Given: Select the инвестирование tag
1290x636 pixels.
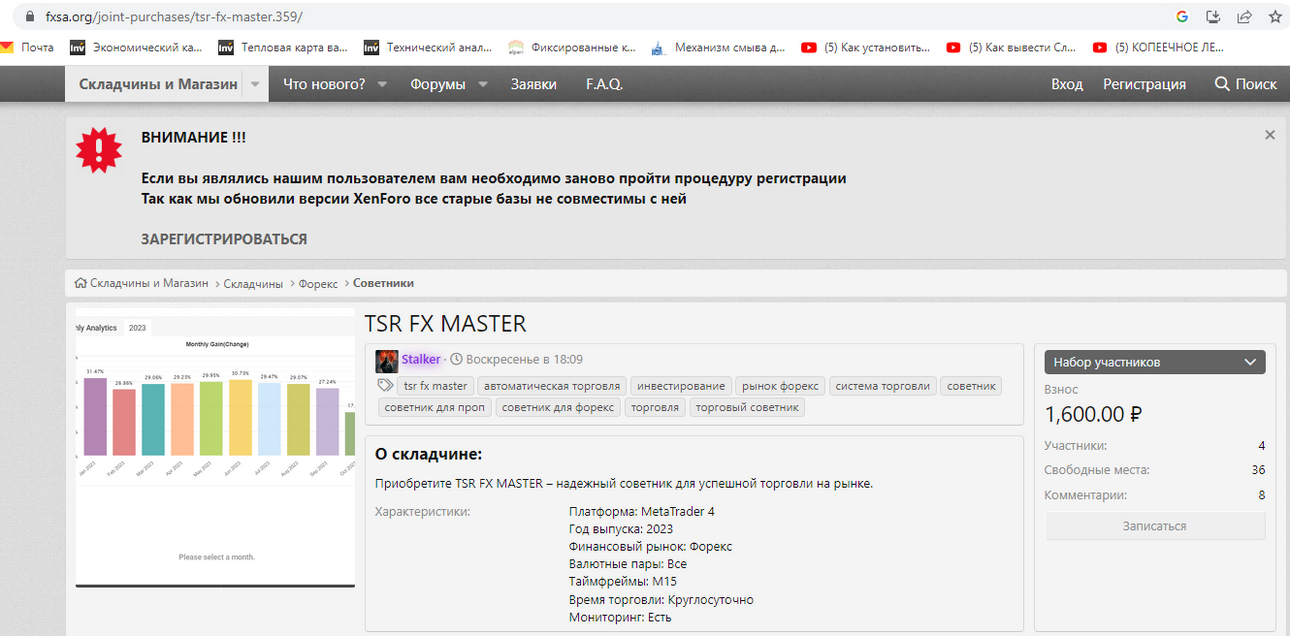Looking at the screenshot, I should (x=681, y=386).
